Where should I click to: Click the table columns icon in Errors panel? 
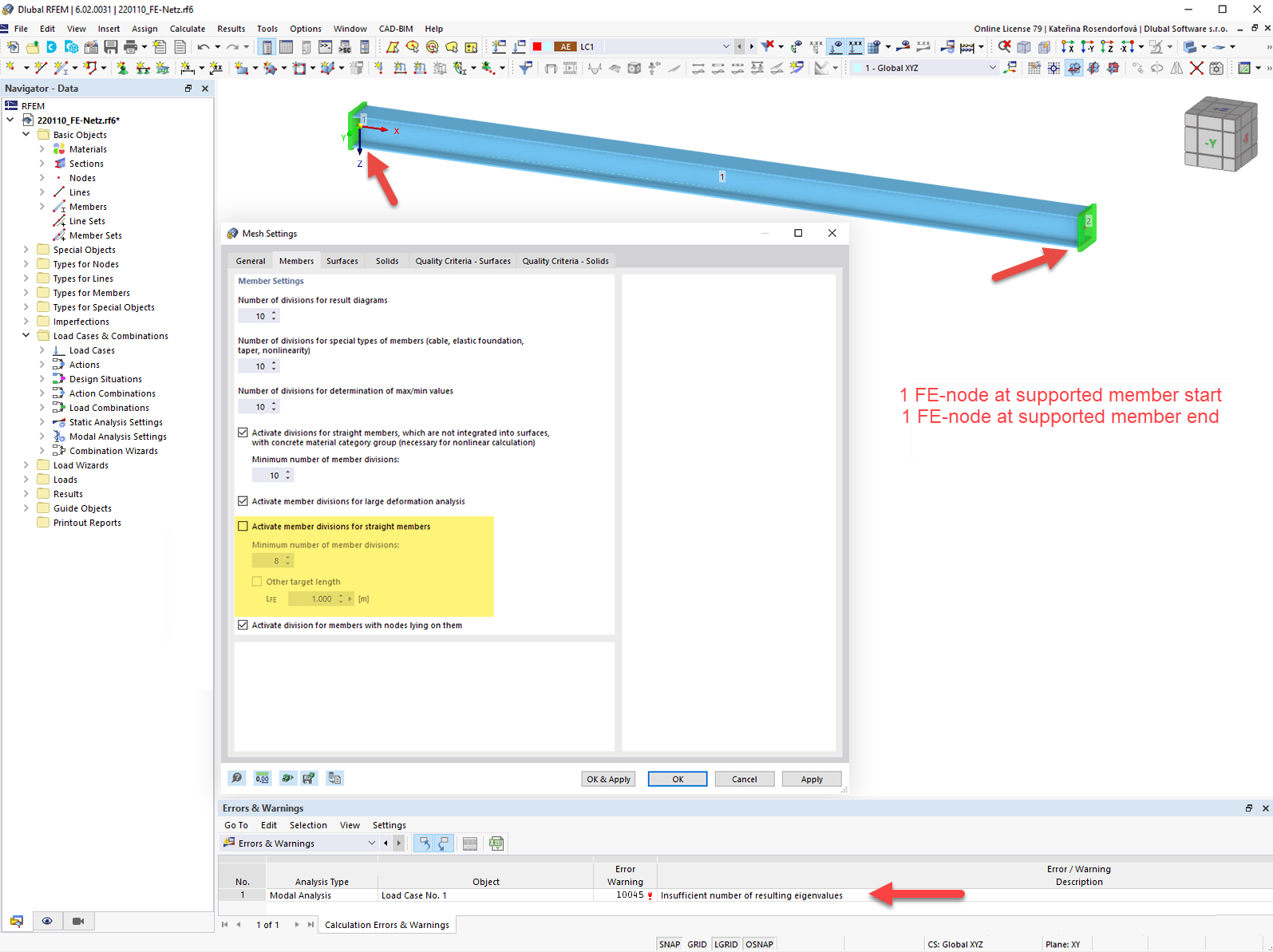point(470,843)
